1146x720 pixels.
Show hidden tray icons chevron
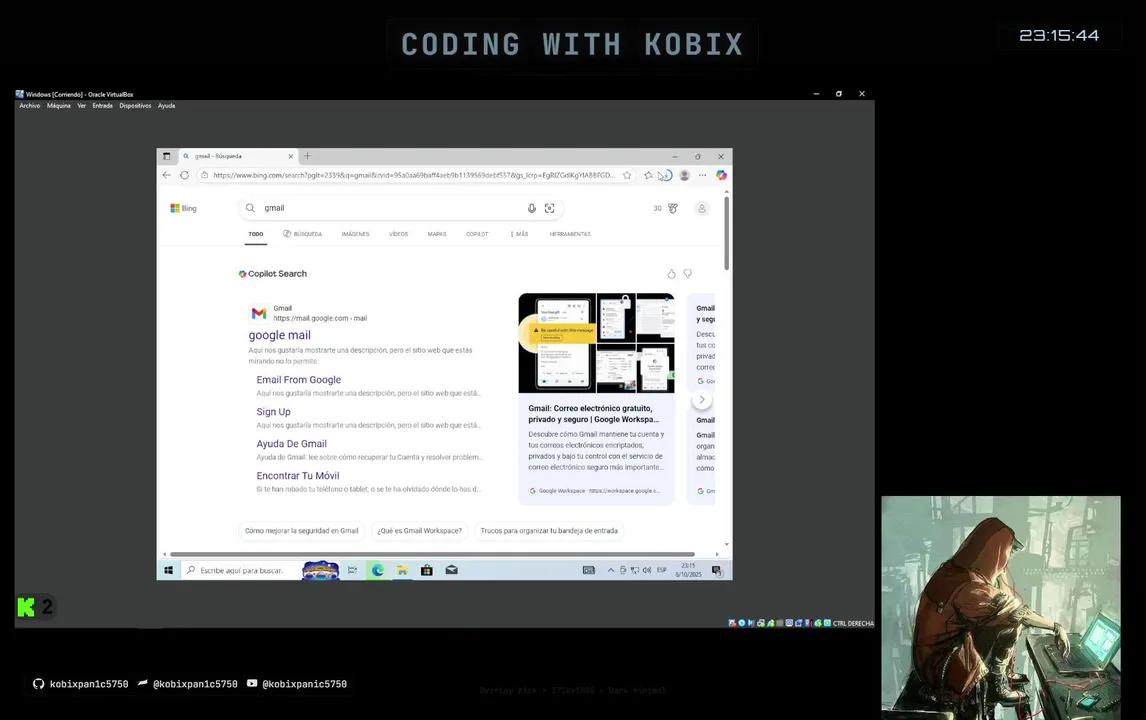[x=611, y=570]
